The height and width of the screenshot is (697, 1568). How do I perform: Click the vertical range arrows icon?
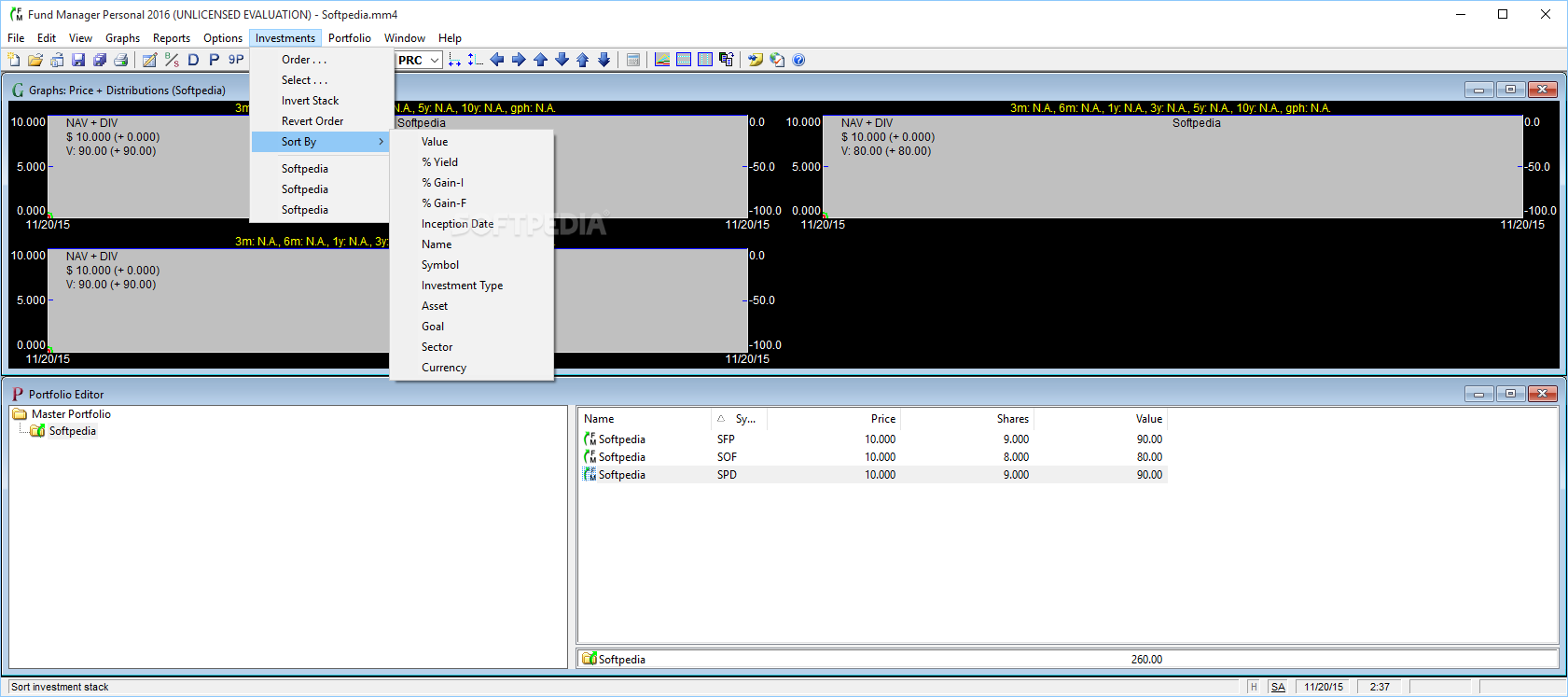[x=476, y=60]
